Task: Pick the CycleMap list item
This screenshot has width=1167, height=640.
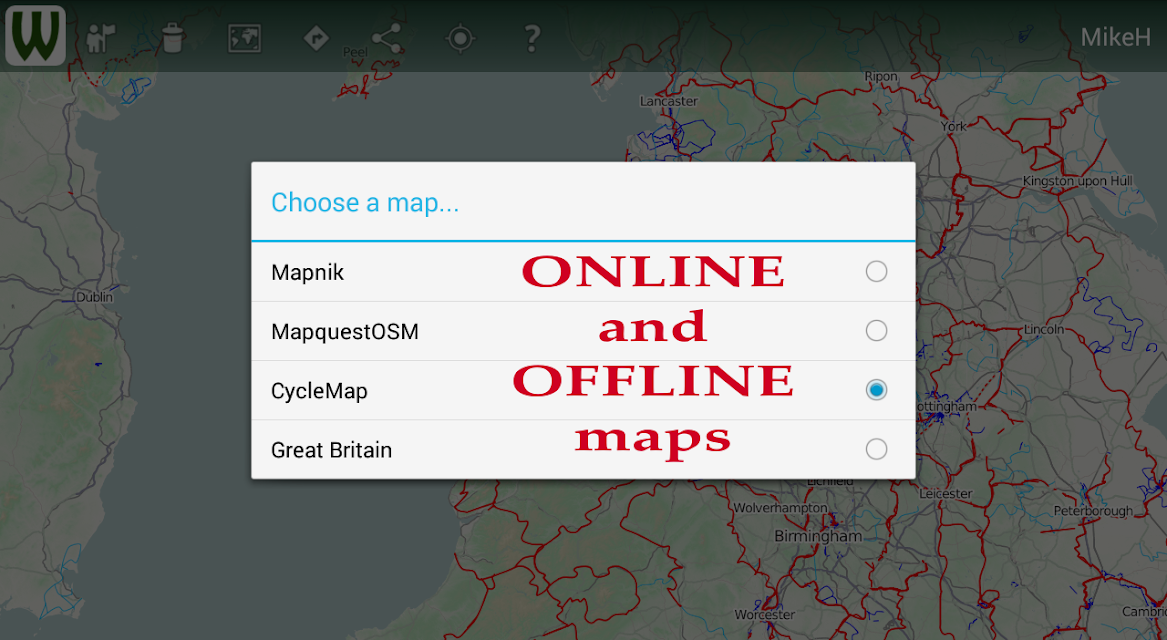Action: (x=584, y=391)
